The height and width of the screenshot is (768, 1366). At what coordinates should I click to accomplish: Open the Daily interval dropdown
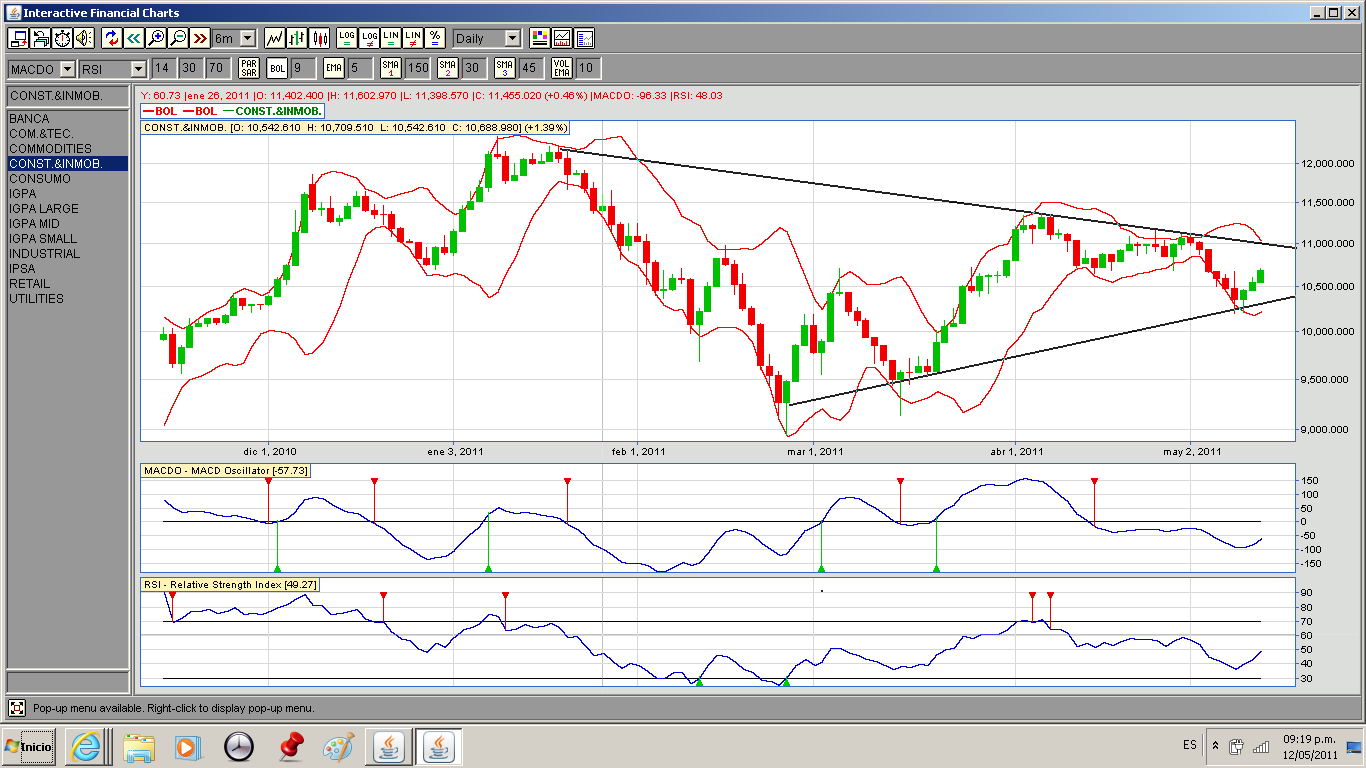[x=512, y=38]
